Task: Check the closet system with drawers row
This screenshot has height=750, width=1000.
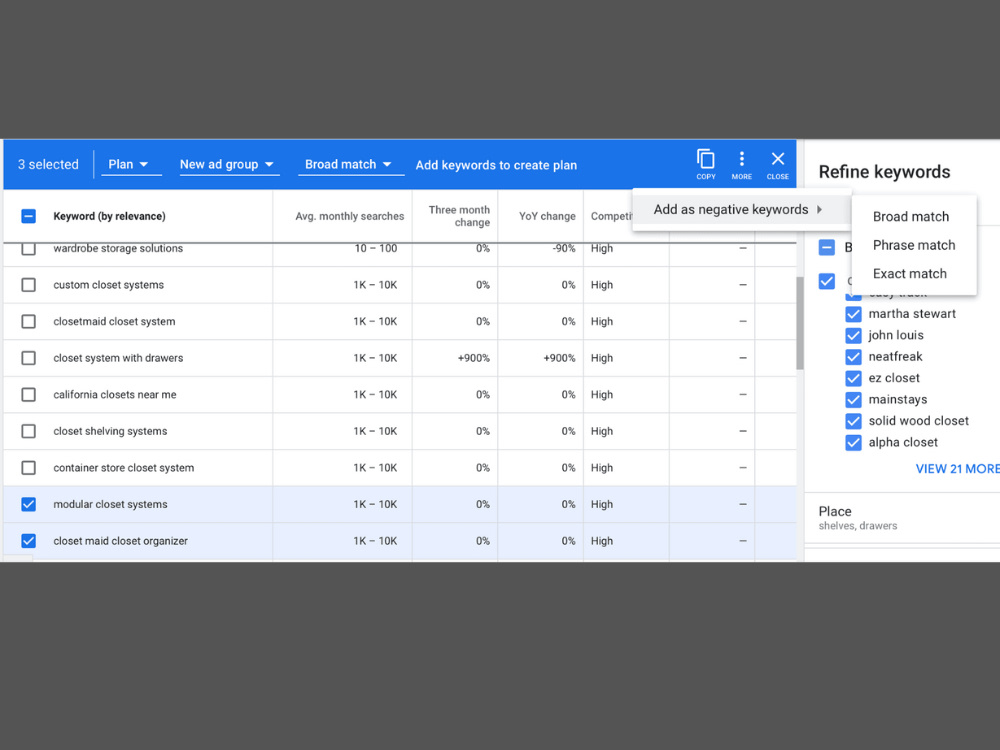Action: (29, 358)
